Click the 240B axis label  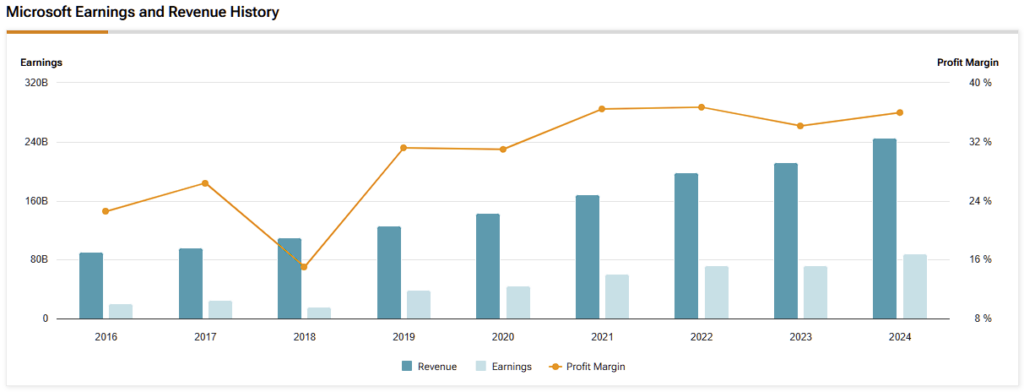point(37,142)
